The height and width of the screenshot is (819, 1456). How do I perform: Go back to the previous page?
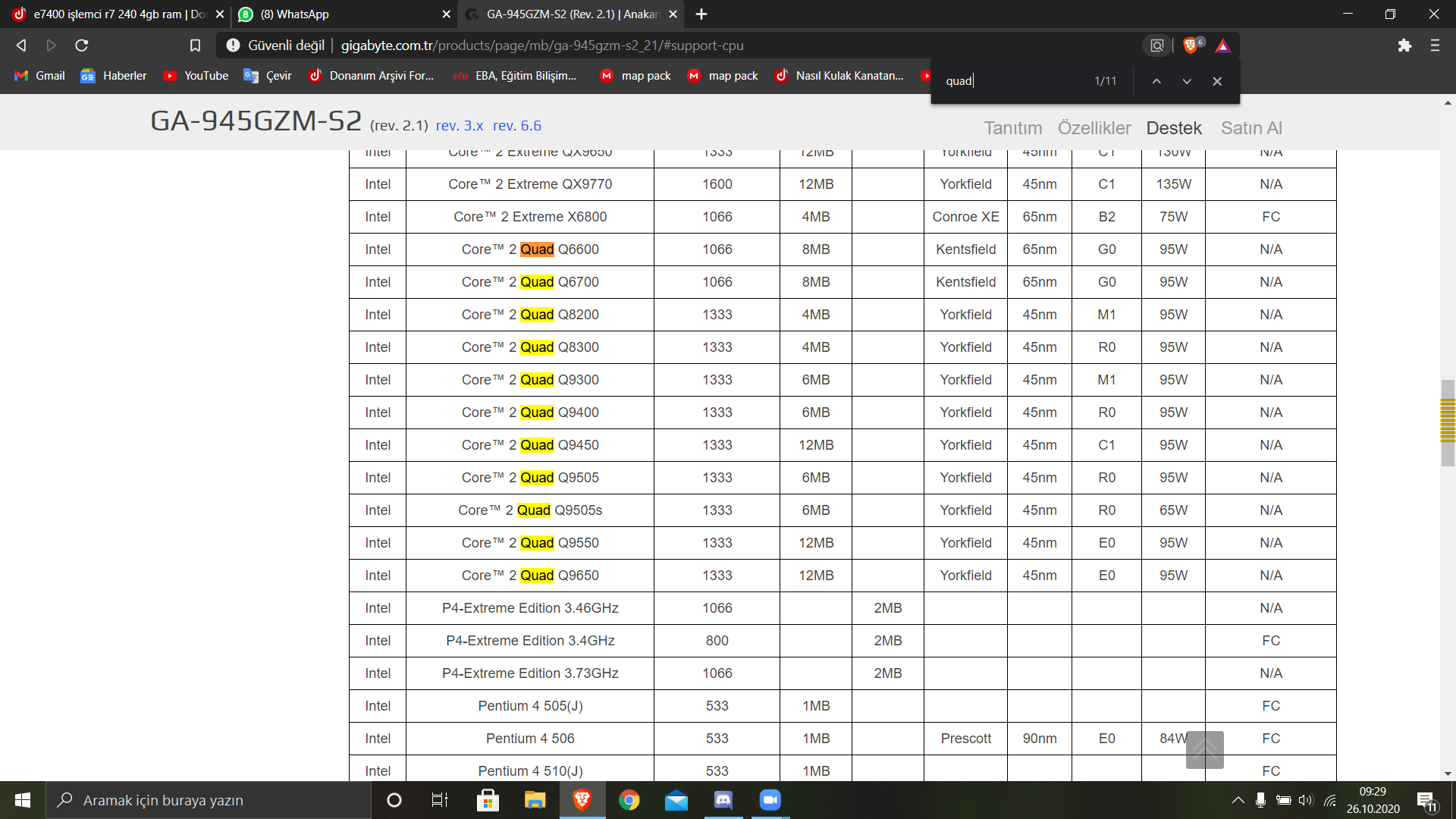[21, 45]
